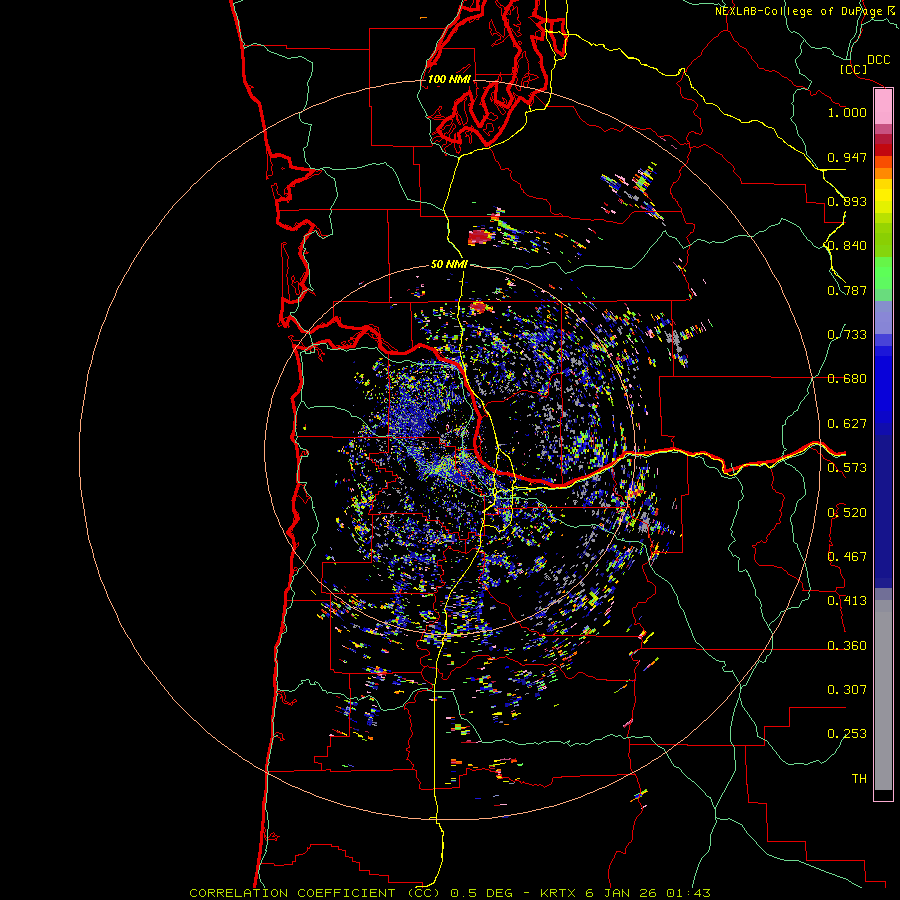Click the 0.840 colorbar value

click(847, 246)
